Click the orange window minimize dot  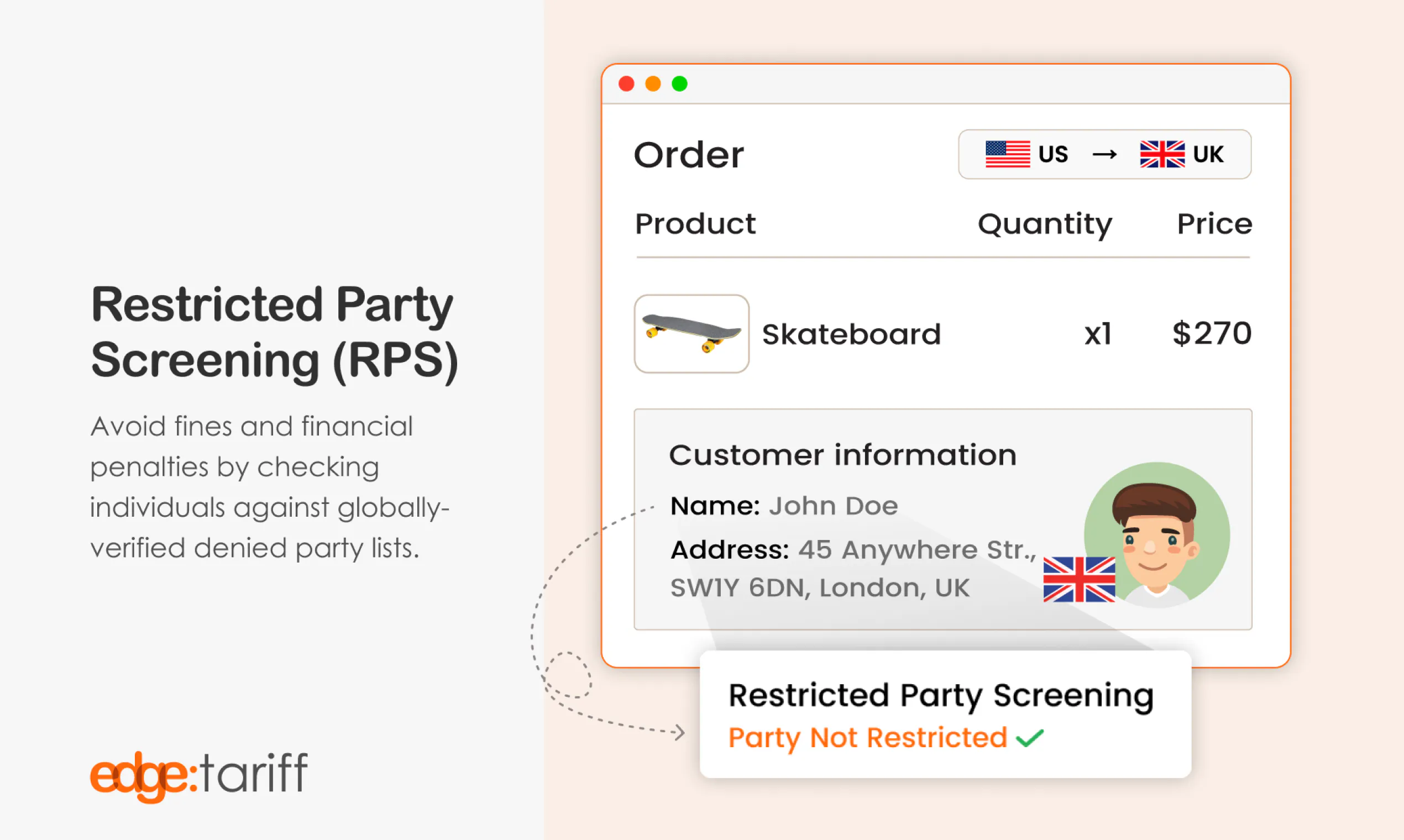653,84
